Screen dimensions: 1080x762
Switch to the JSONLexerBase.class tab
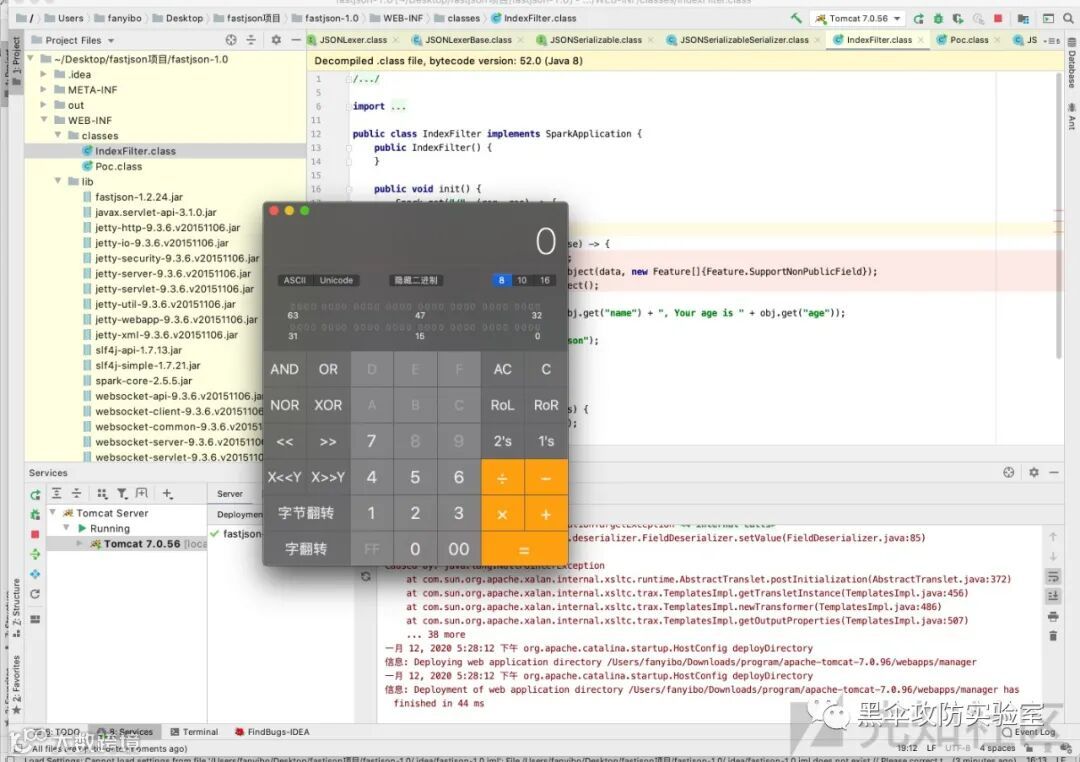[x=468, y=40]
